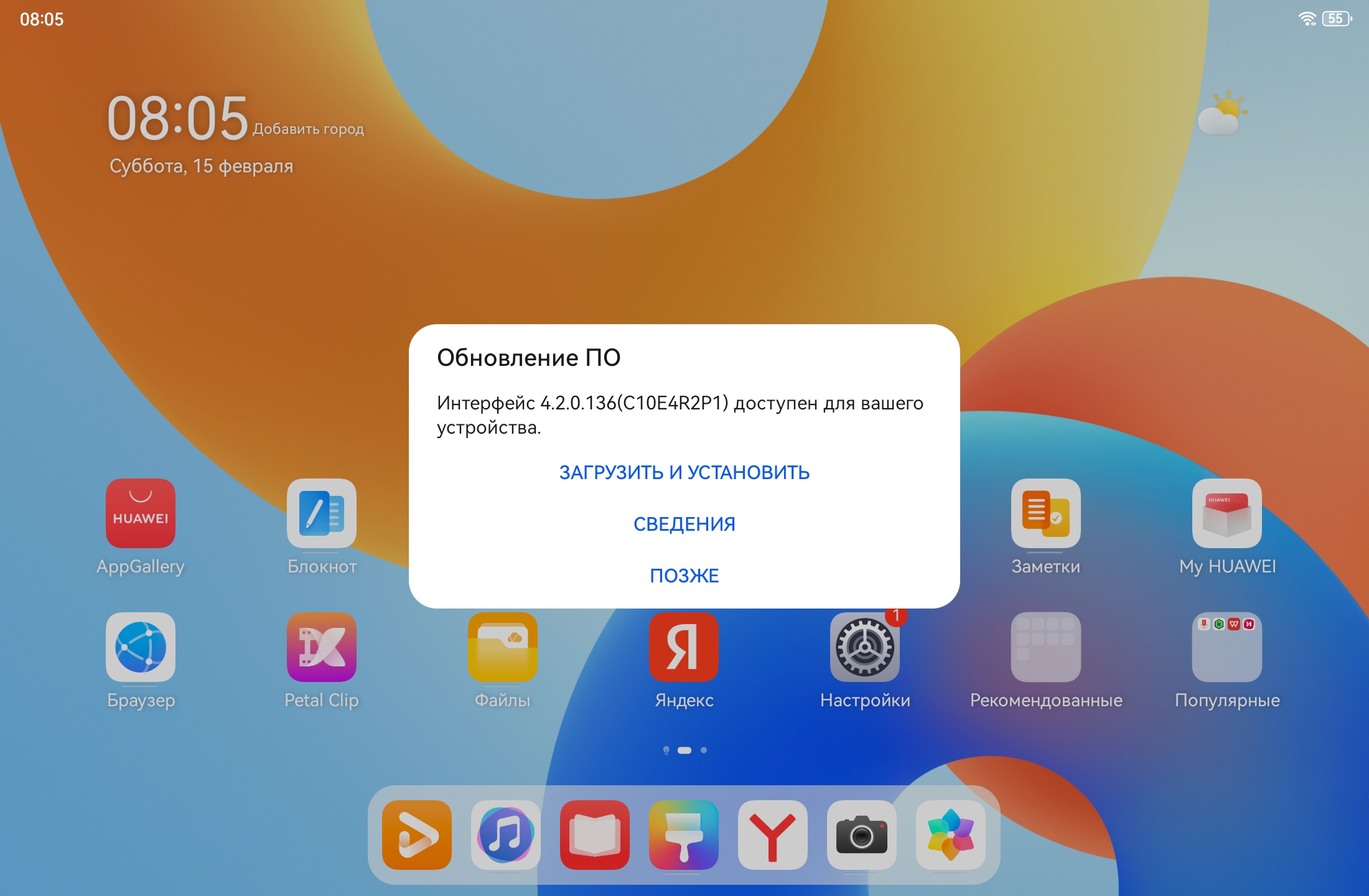
Task: Tap the notification badge on Настройки
Action: point(896,615)
